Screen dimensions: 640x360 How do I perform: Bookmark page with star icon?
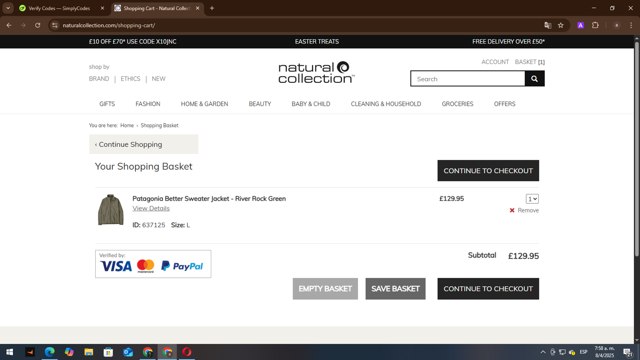[561, 25]
